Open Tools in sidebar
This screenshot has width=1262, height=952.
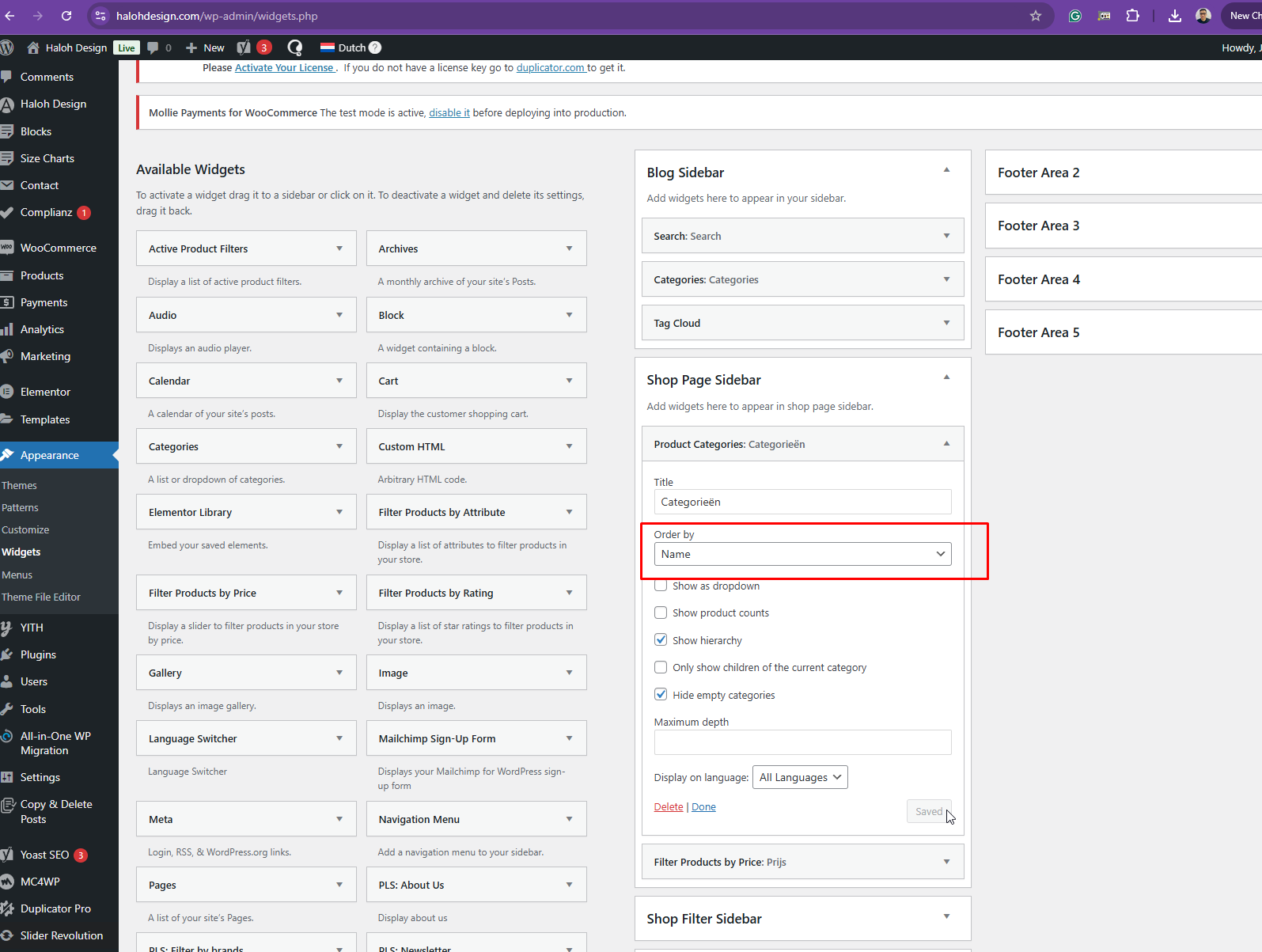33,709
